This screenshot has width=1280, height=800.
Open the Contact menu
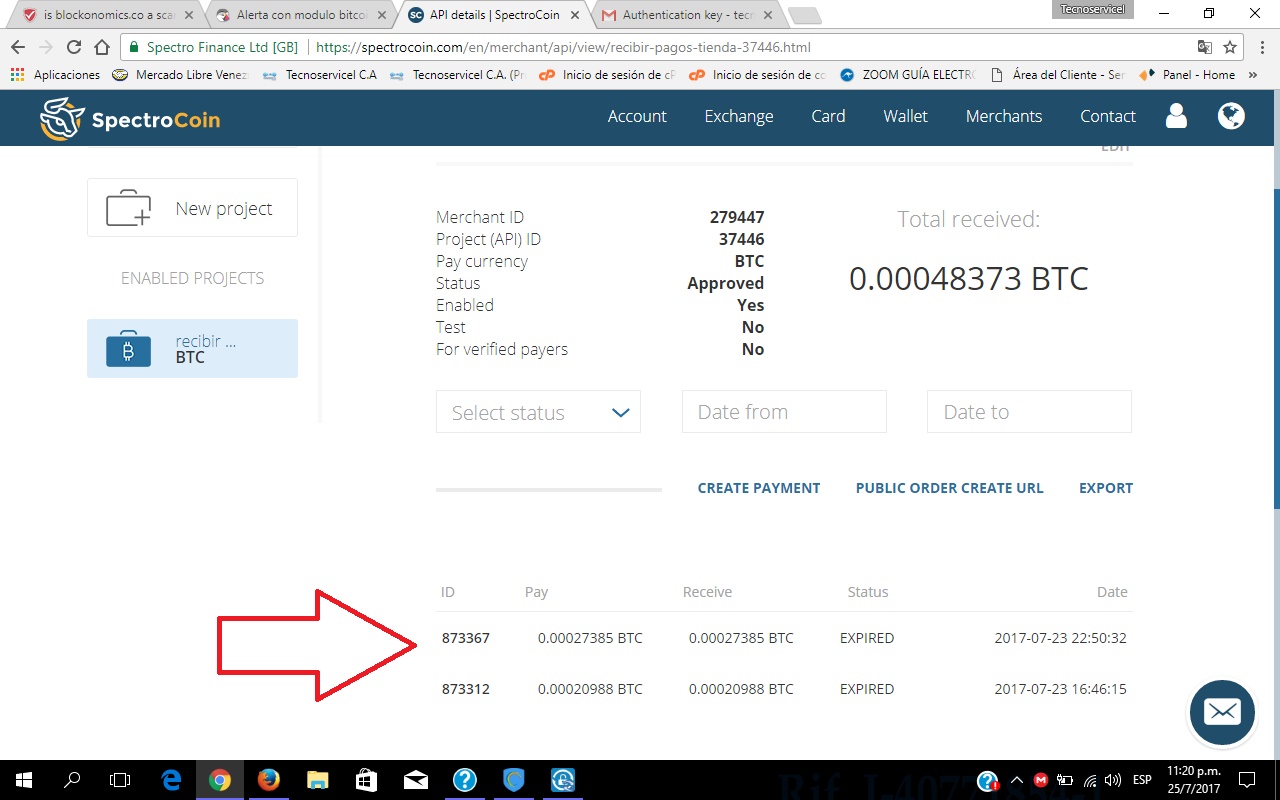point(1108,116)
